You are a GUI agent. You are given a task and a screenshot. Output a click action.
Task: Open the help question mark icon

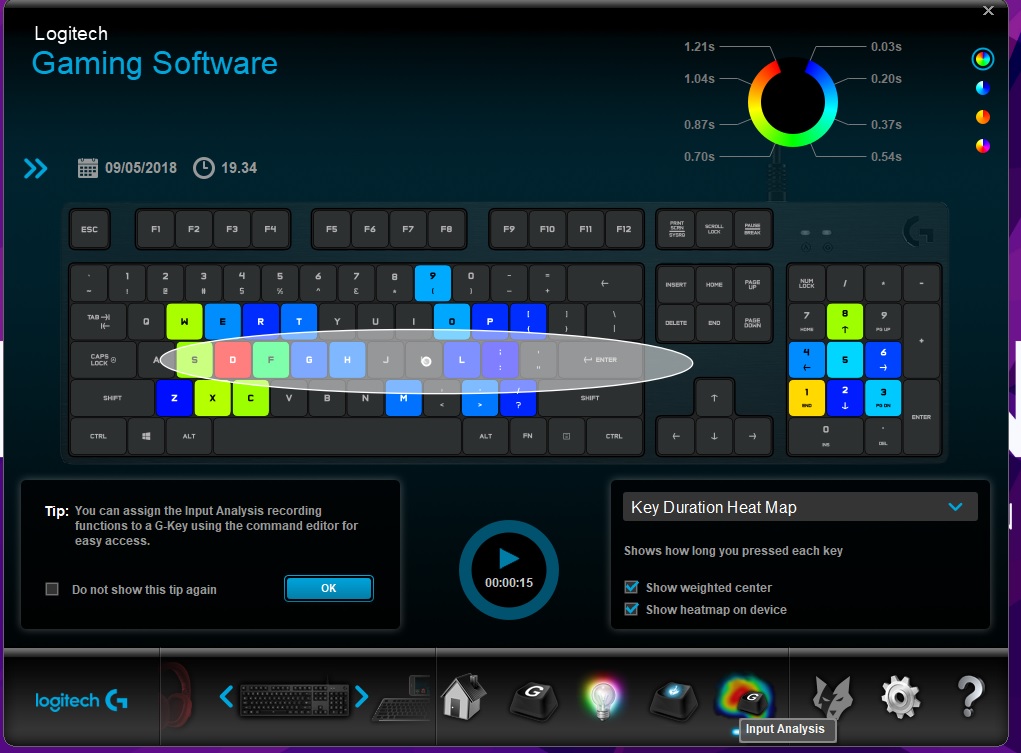point(970,697)
